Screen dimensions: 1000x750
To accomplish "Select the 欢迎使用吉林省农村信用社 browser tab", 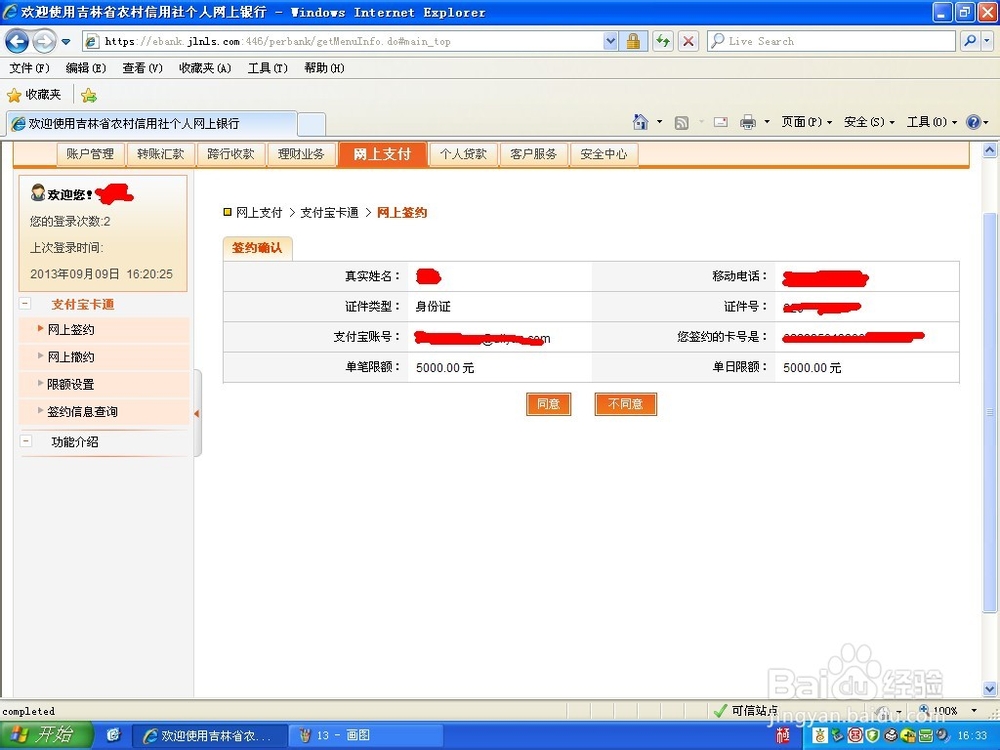I will click(152, 123).
